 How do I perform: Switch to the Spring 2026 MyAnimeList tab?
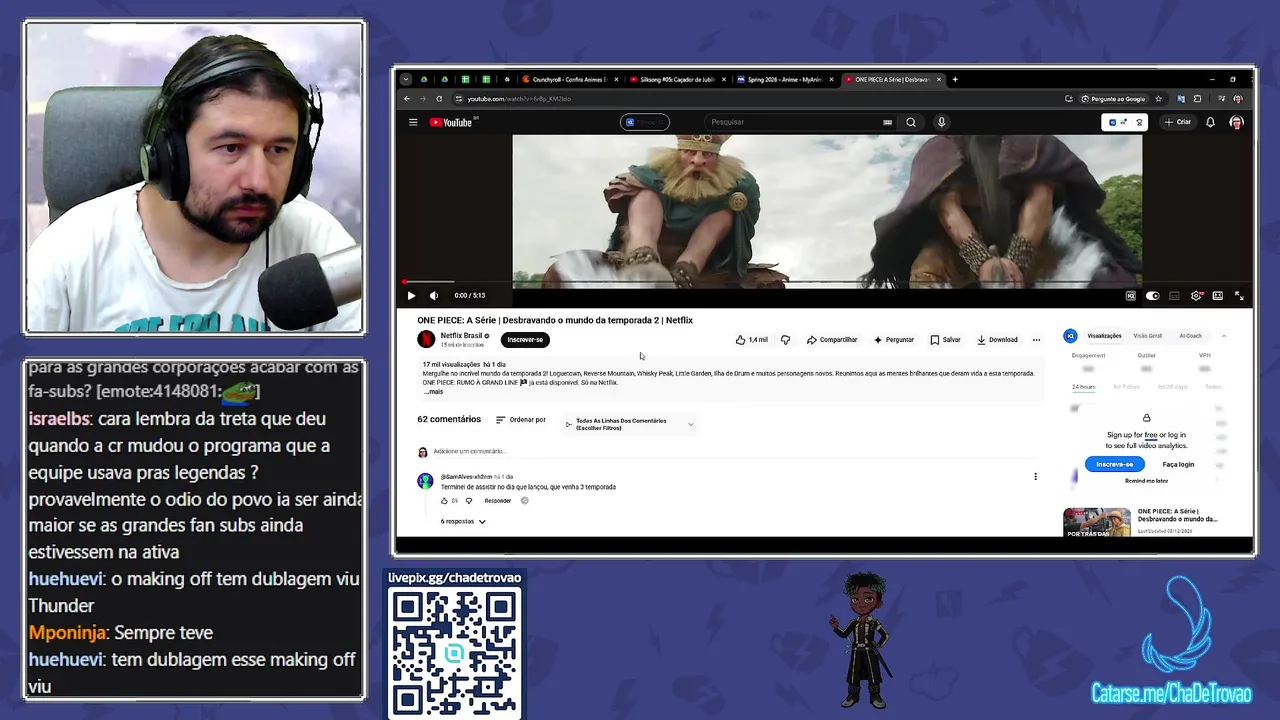point(785,79)
